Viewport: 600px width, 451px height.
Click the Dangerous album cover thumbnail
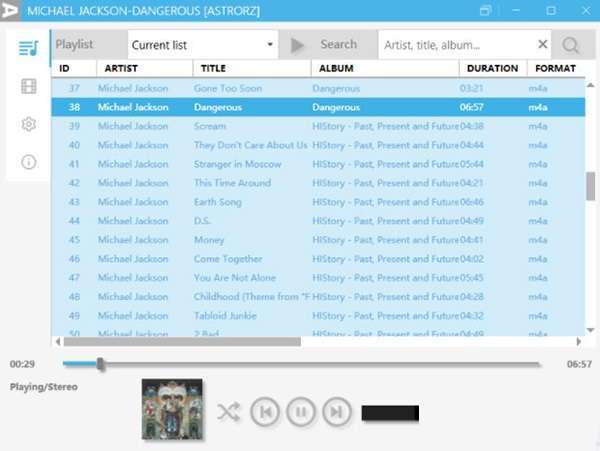point(172,409)
